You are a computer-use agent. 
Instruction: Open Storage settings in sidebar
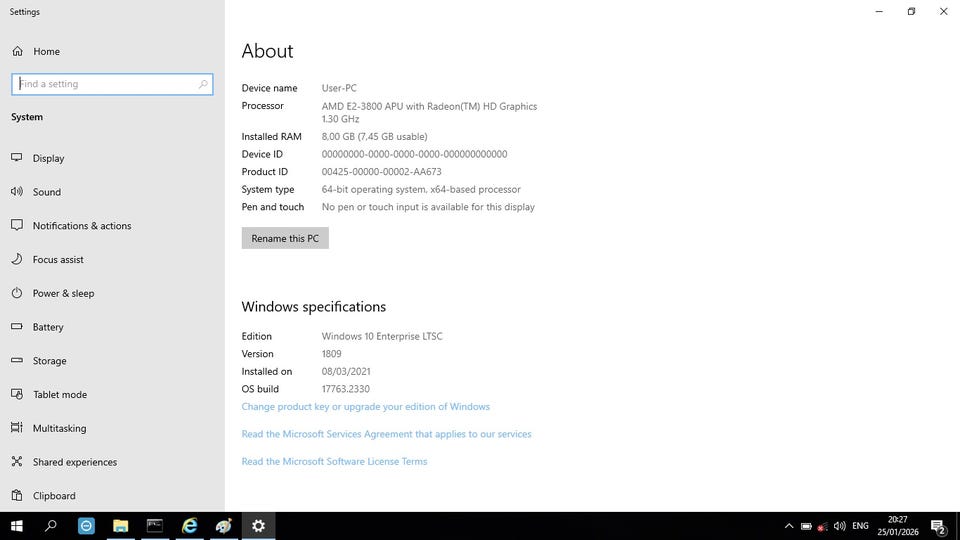[x=39, y=360]
